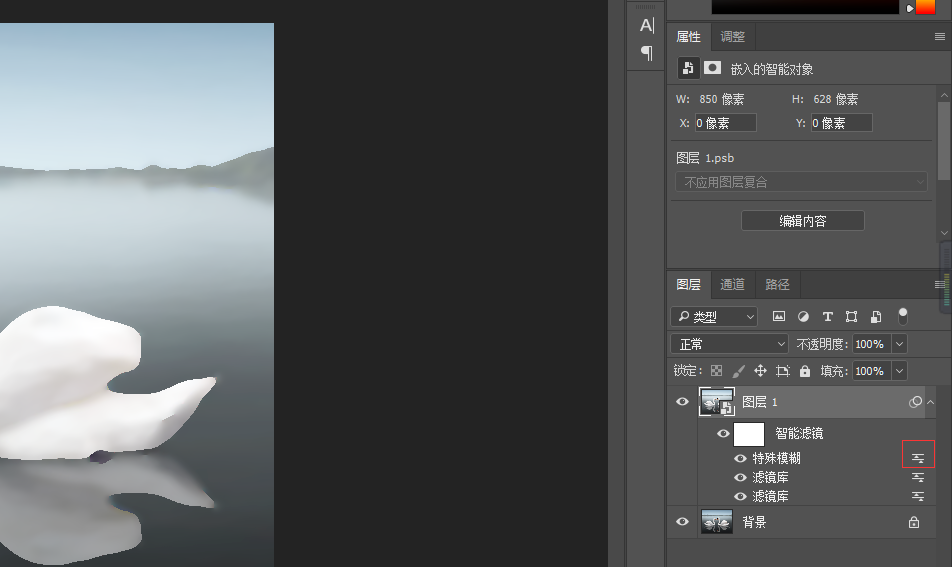
Task: Click the 背景 layer name
Action: (x=754, y=522)
